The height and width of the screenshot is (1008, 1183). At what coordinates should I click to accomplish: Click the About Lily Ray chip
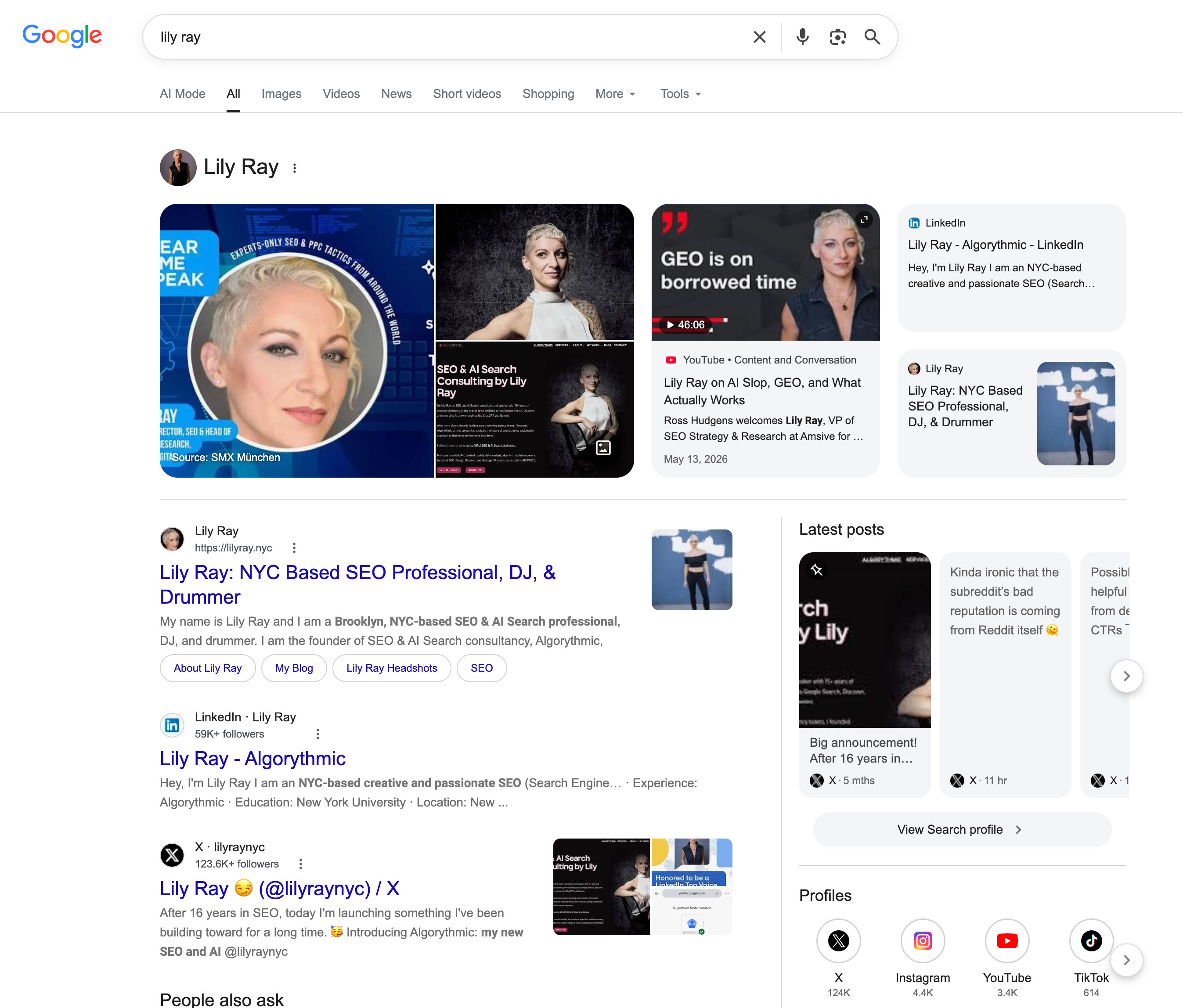point(208,668)
